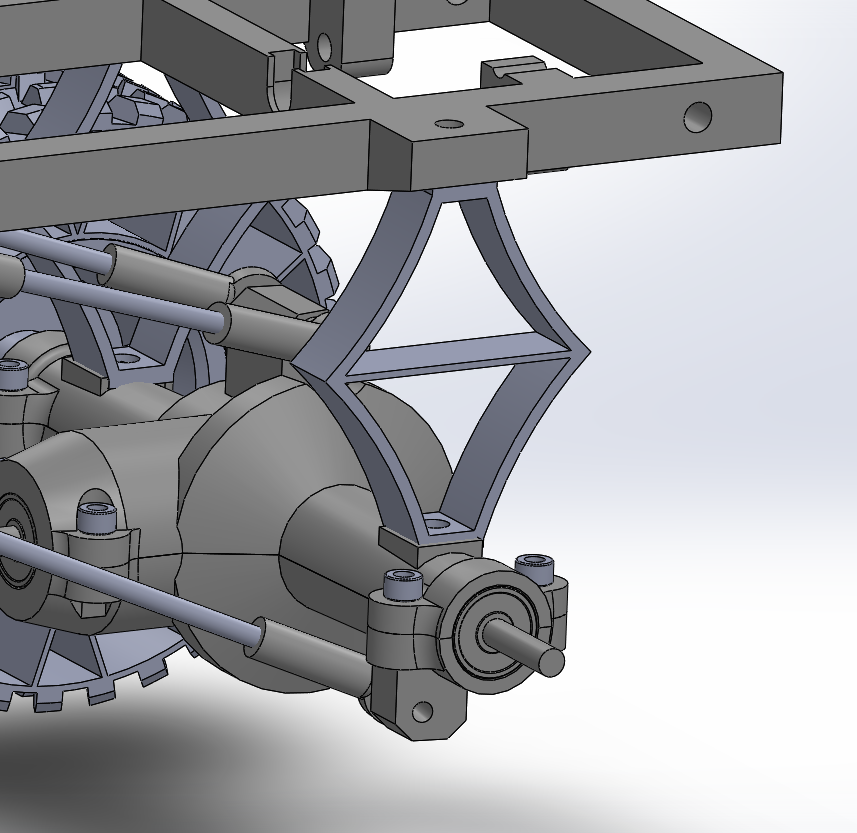Select the small hole on frame's top tab
The height and width of the screenshot is (833, 857).
click(448, 124)
